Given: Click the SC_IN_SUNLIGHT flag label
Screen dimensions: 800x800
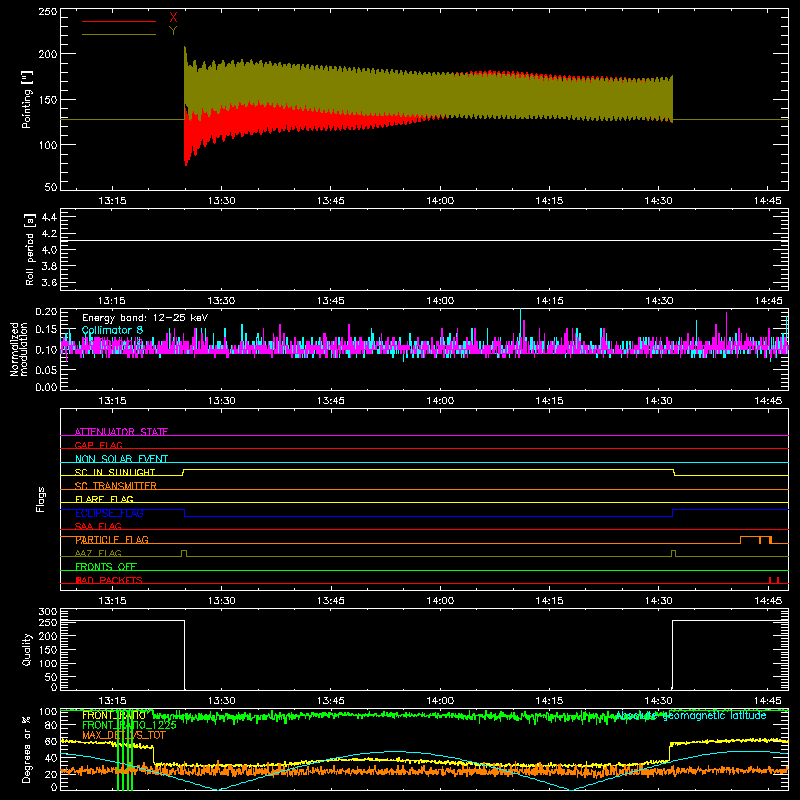Looking at the screenshot, I should coord(115,472).
